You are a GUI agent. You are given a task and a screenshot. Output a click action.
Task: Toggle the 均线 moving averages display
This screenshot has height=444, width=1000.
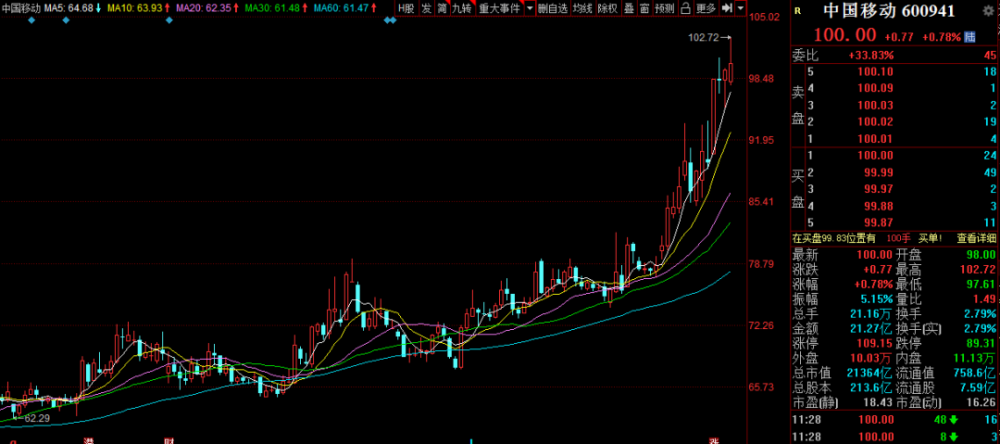coord(582,8)
